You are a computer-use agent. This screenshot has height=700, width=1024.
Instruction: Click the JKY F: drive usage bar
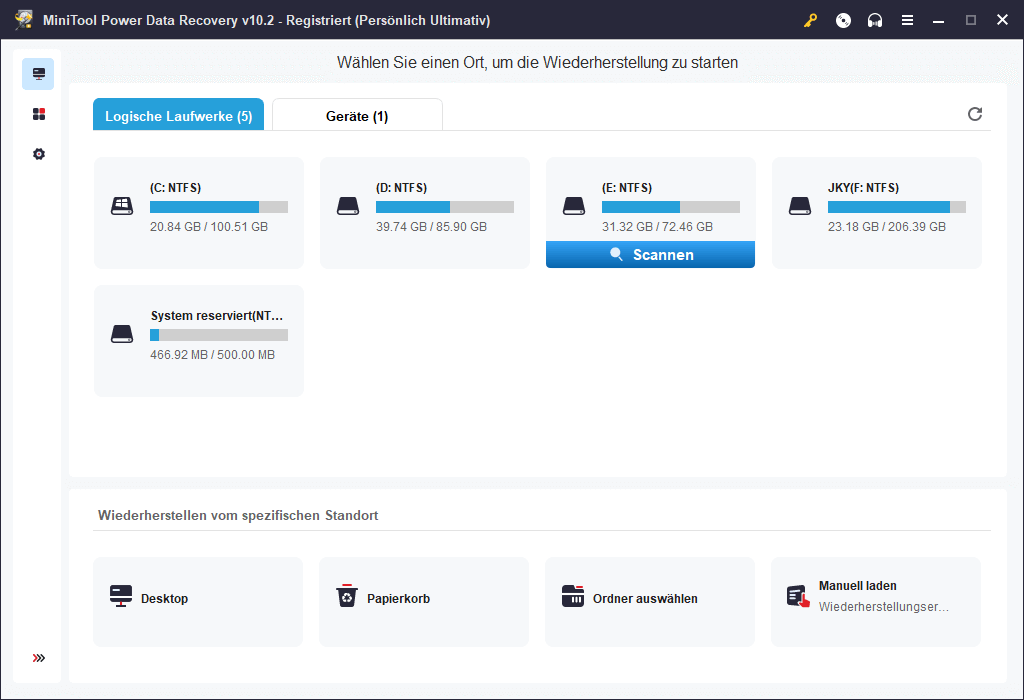pyautogui.click(x=897, y=207)
